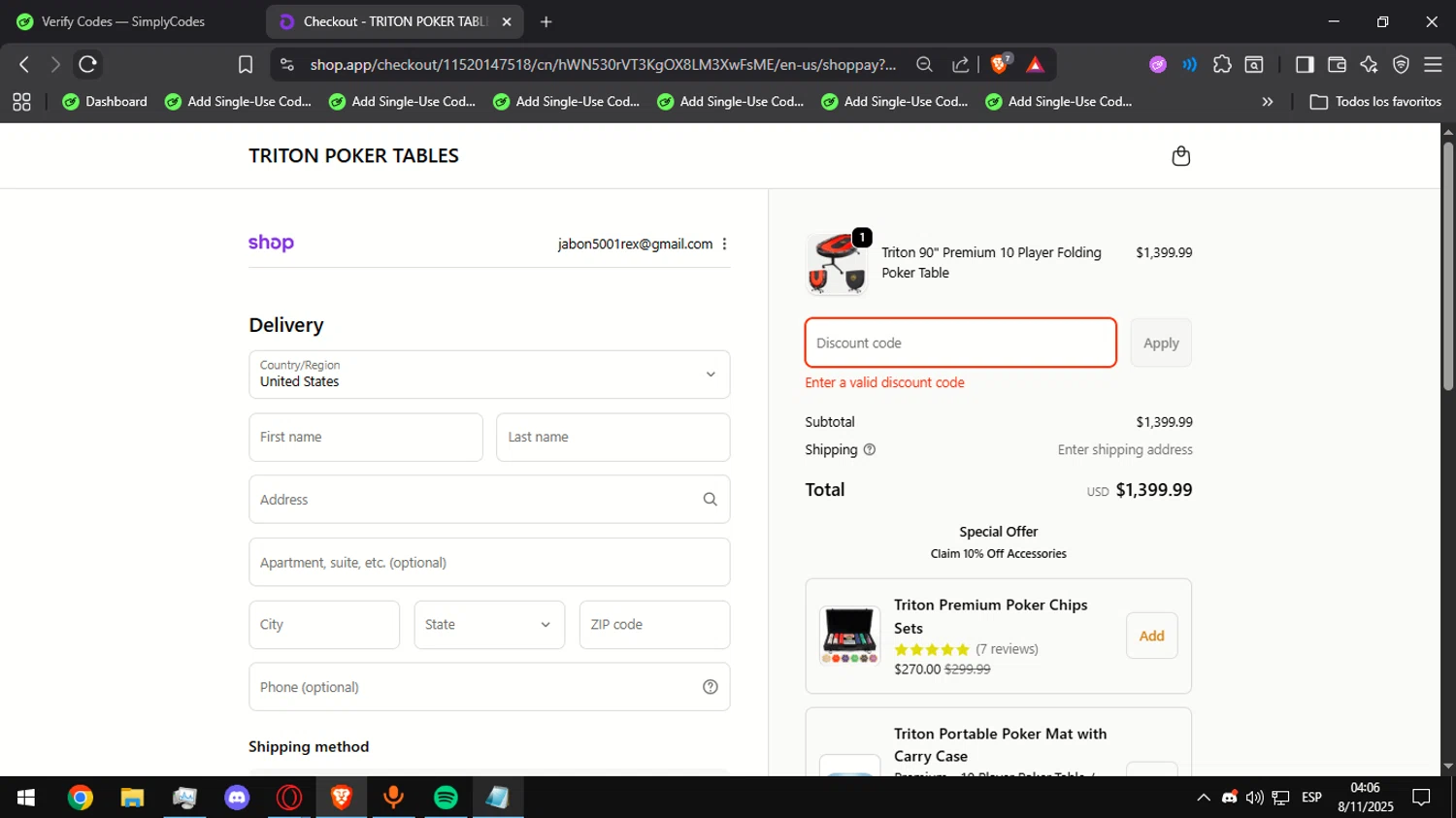Select the Checkout Triton Poker Tables tab
The image size is (1456, 818).
pyautogui.click(x=393, y=21)
